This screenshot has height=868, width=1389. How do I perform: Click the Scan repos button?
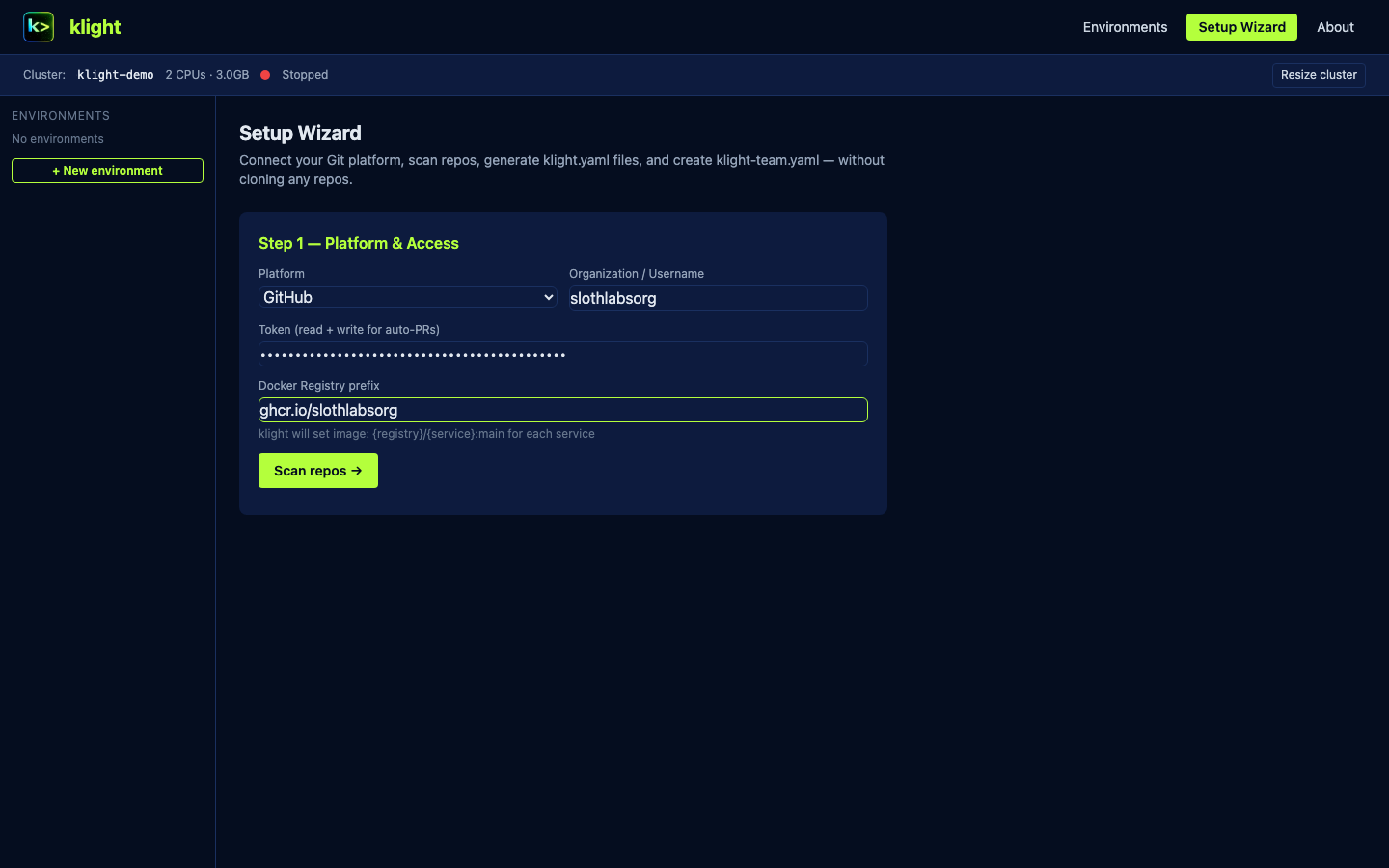[318, 471]
